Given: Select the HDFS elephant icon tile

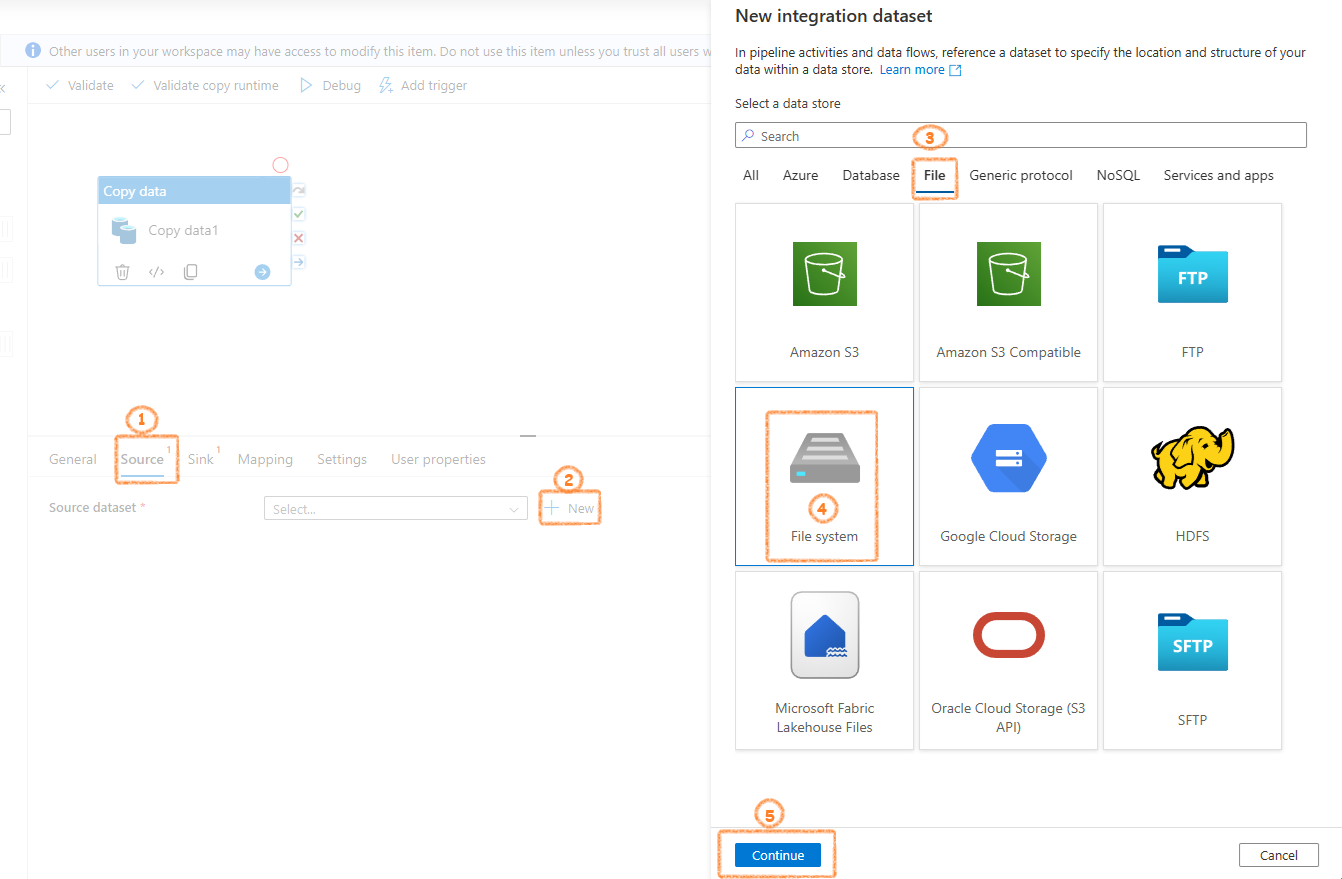Looking at the screenshot, I should [x=1192, y=476].
